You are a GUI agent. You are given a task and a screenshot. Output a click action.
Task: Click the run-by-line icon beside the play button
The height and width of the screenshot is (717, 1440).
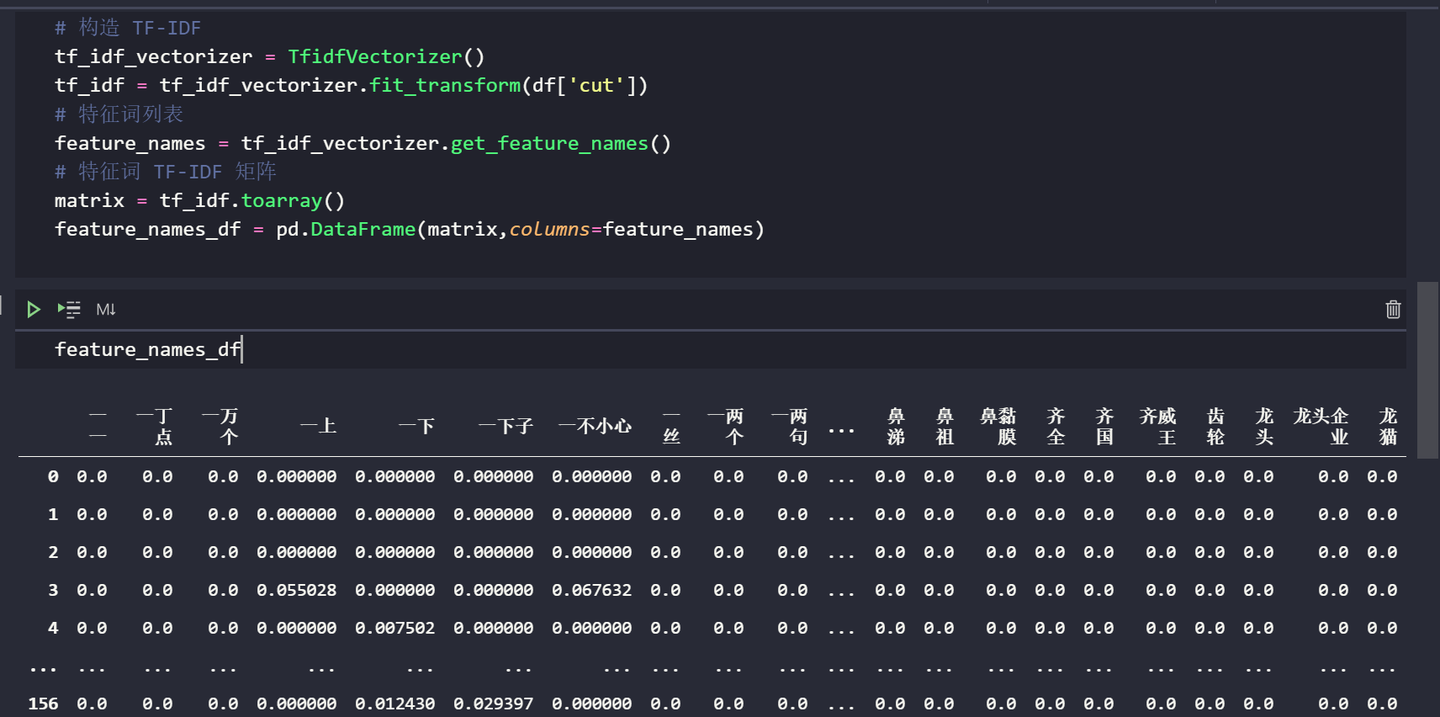point(69,310)
